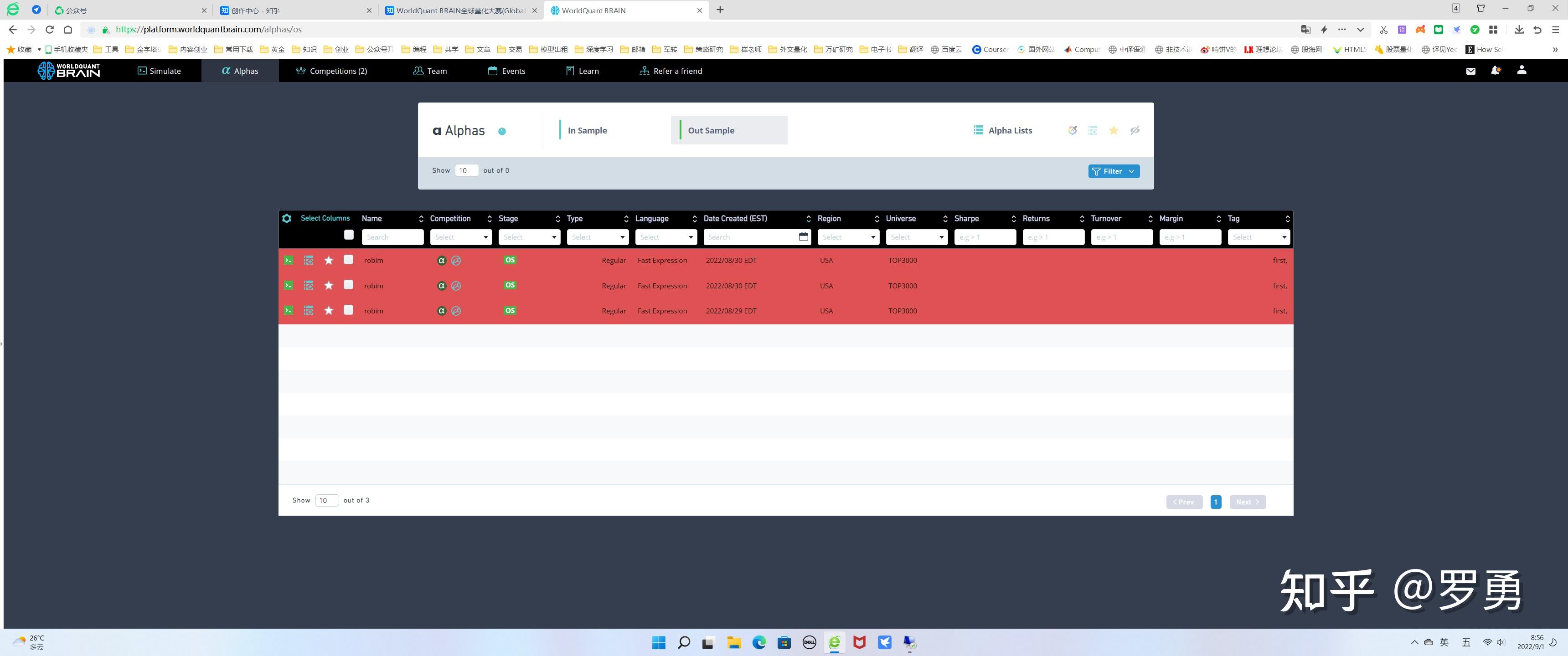Click the Next pagination button

coord(1247,502)
